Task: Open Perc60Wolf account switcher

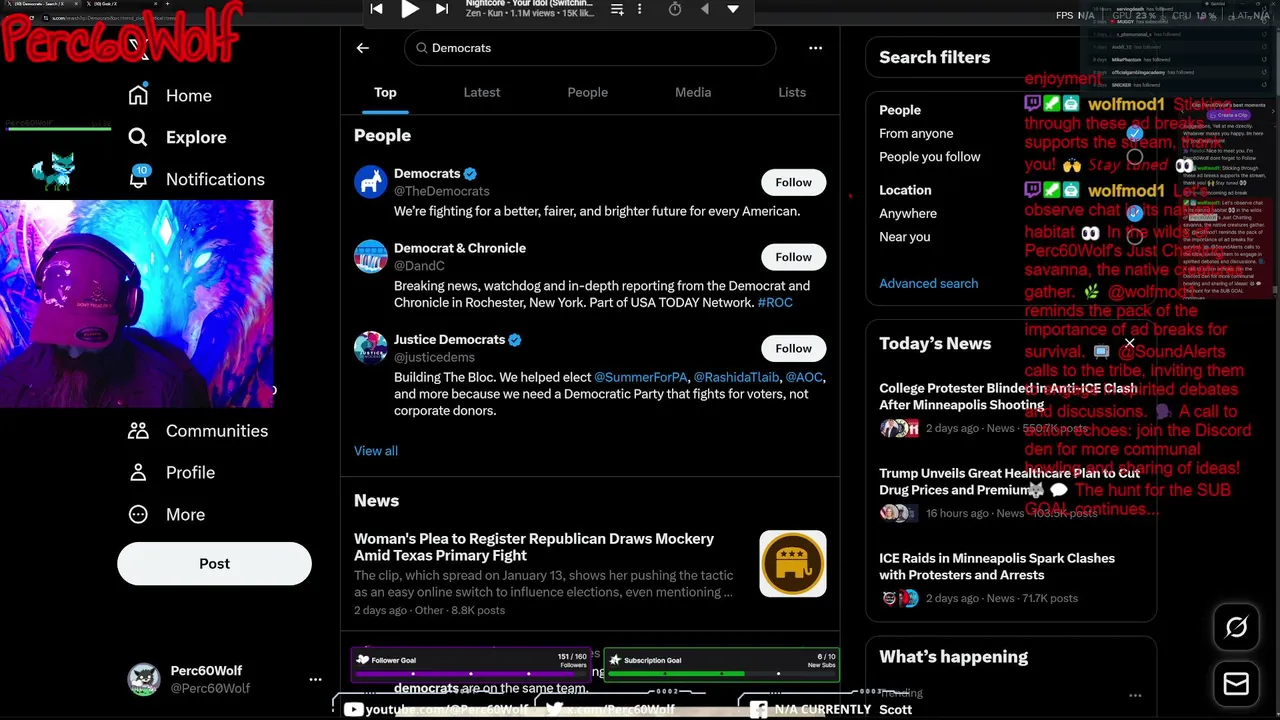Action: [225, 679]
